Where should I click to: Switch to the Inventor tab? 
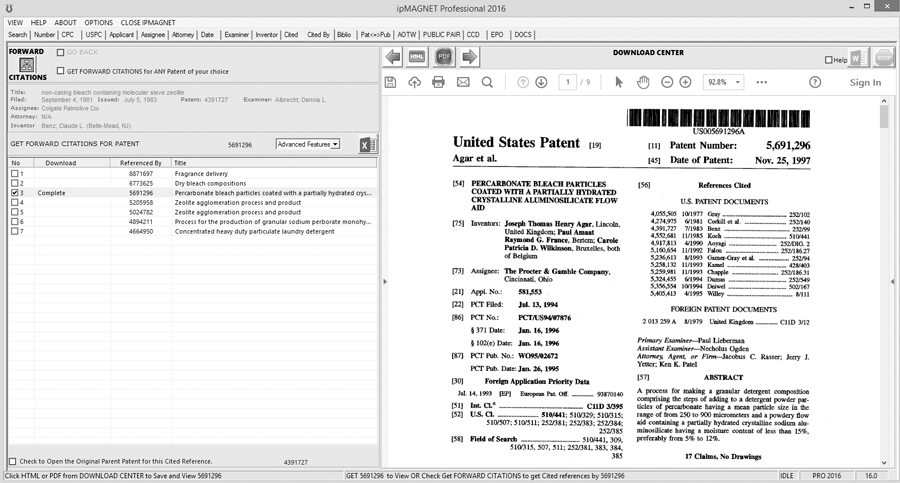[x=266, y=34]
